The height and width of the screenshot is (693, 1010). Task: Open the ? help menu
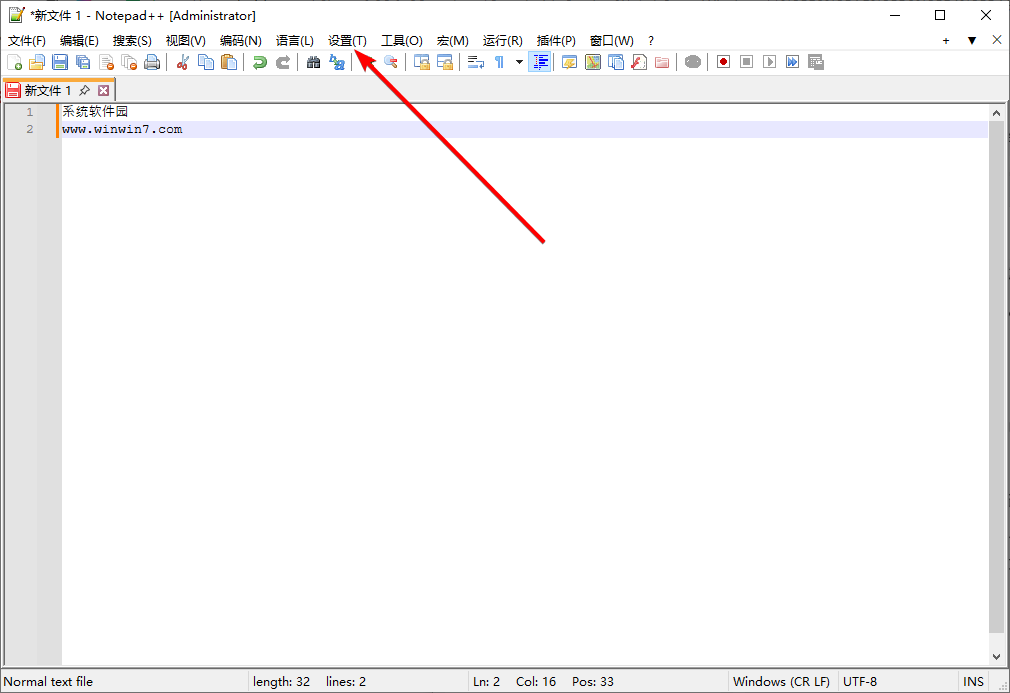click(651, 41)
